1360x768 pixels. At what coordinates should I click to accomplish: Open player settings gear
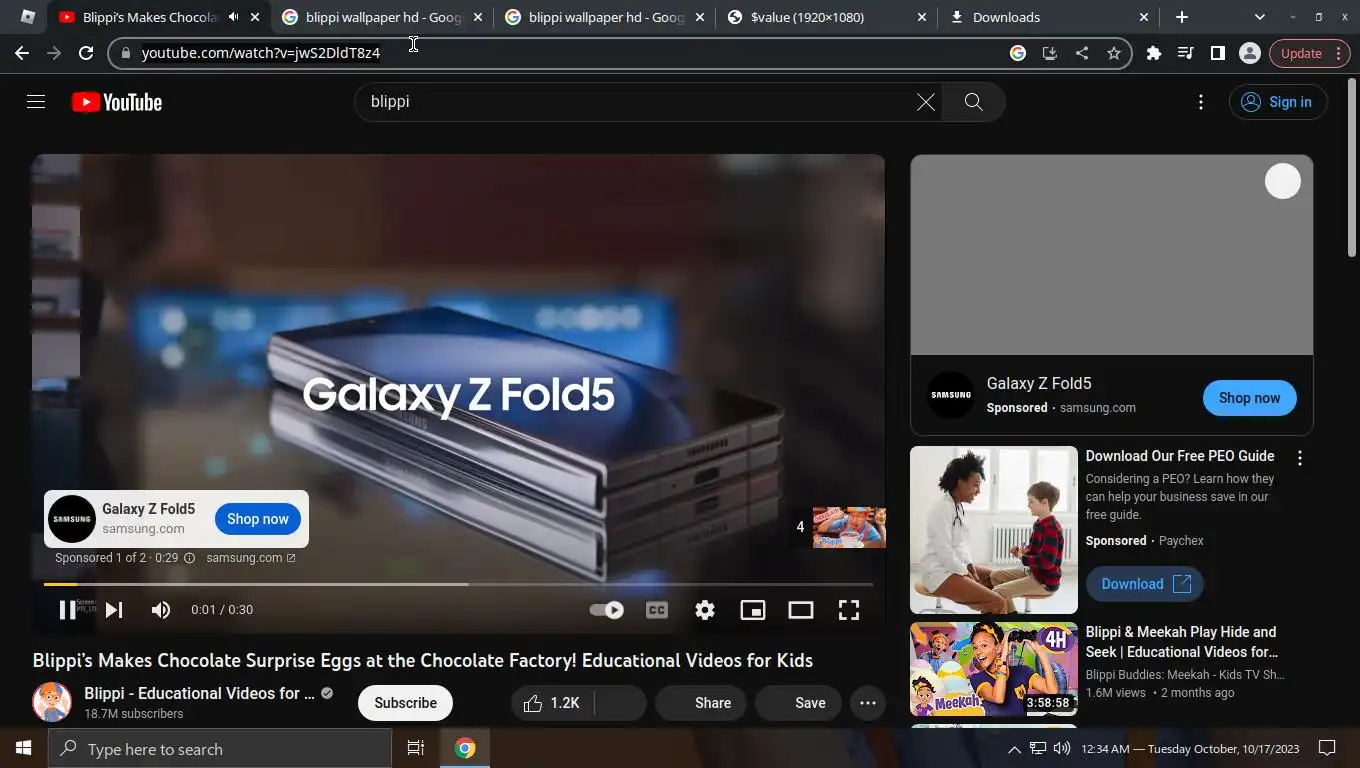click(x=705, y=610)
